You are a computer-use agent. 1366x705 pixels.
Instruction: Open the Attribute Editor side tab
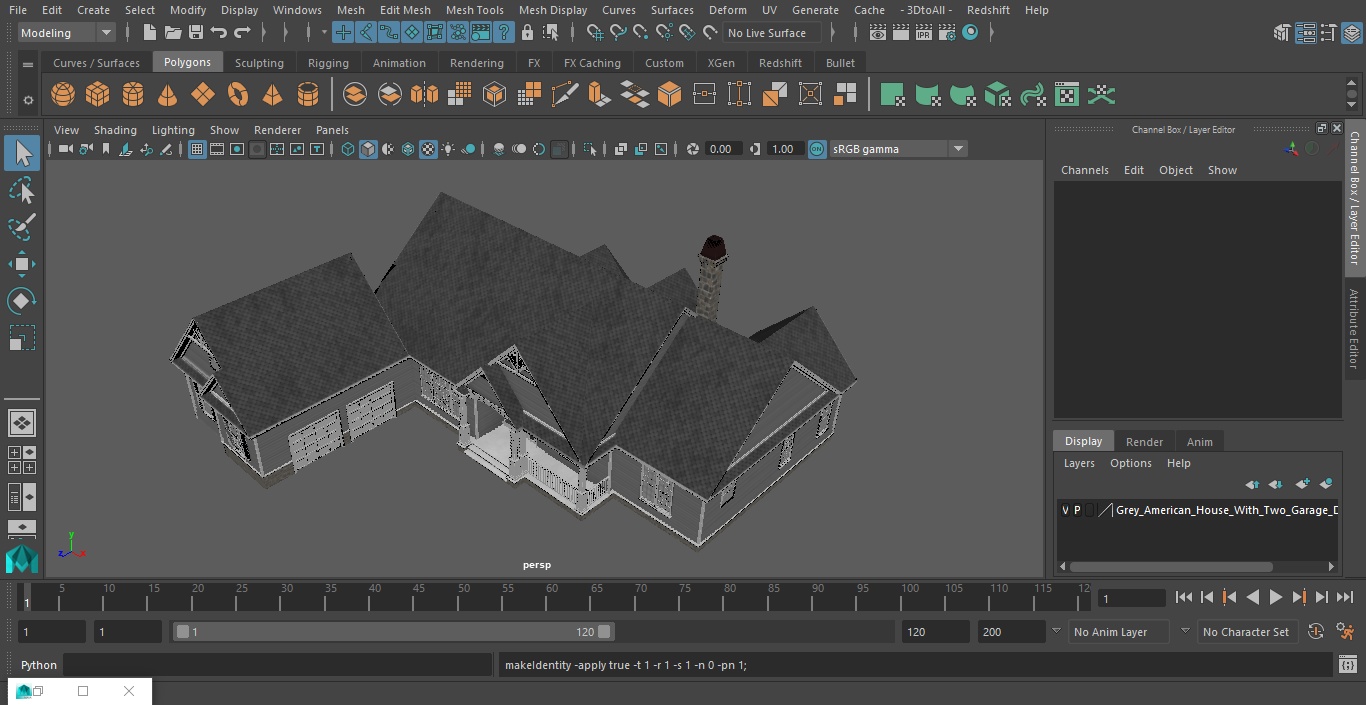[1354, 329]
